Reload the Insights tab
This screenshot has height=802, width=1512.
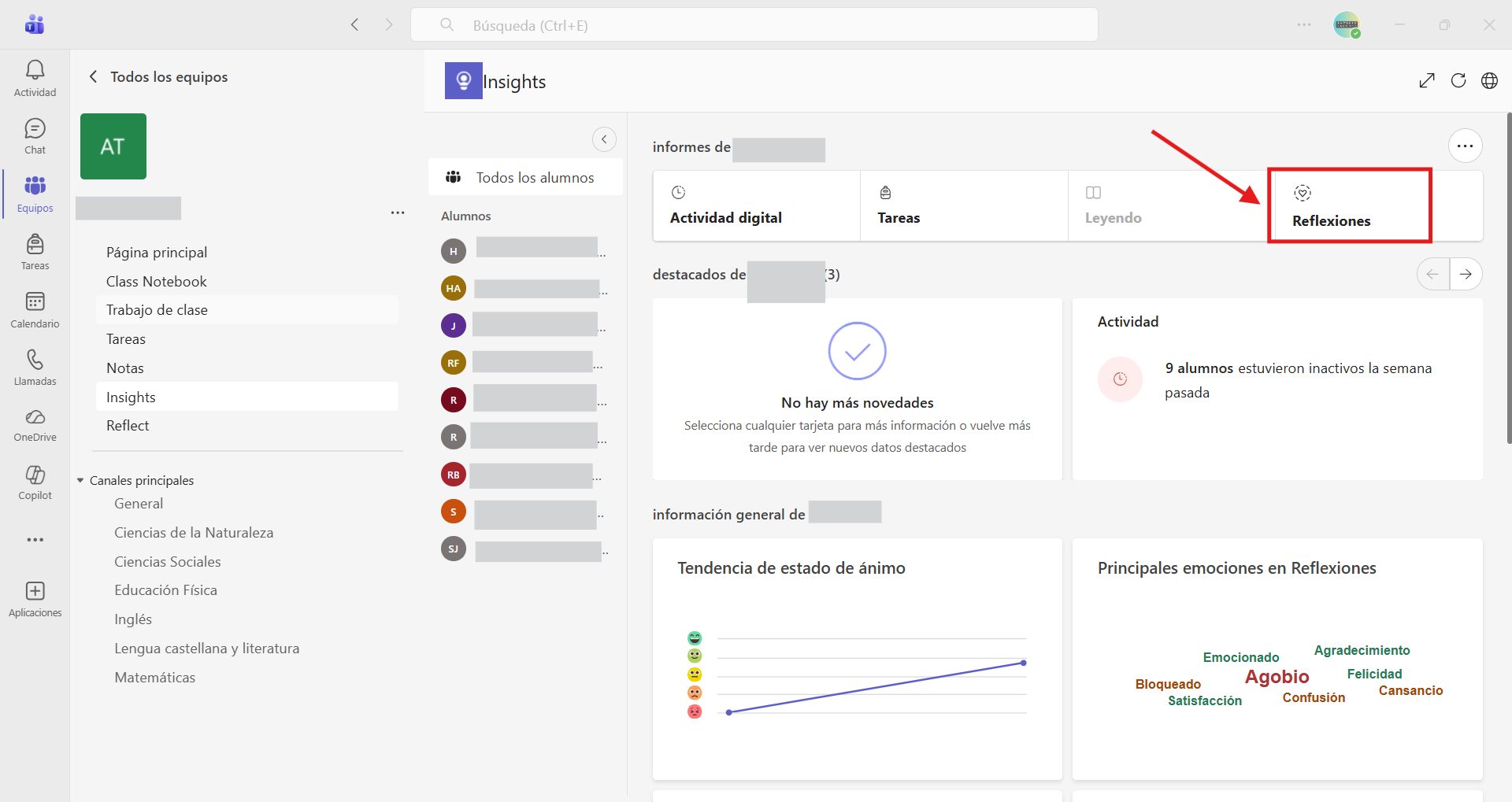pos(1458,80)
